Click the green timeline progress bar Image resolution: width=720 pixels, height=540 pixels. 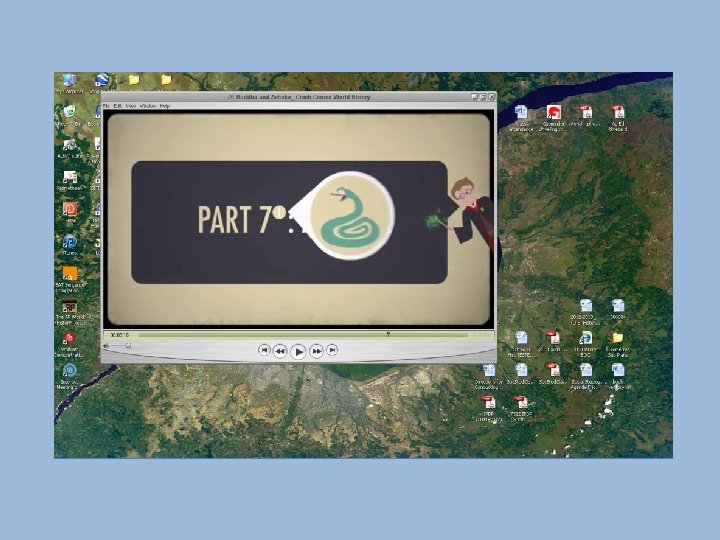tap(303, 335)
